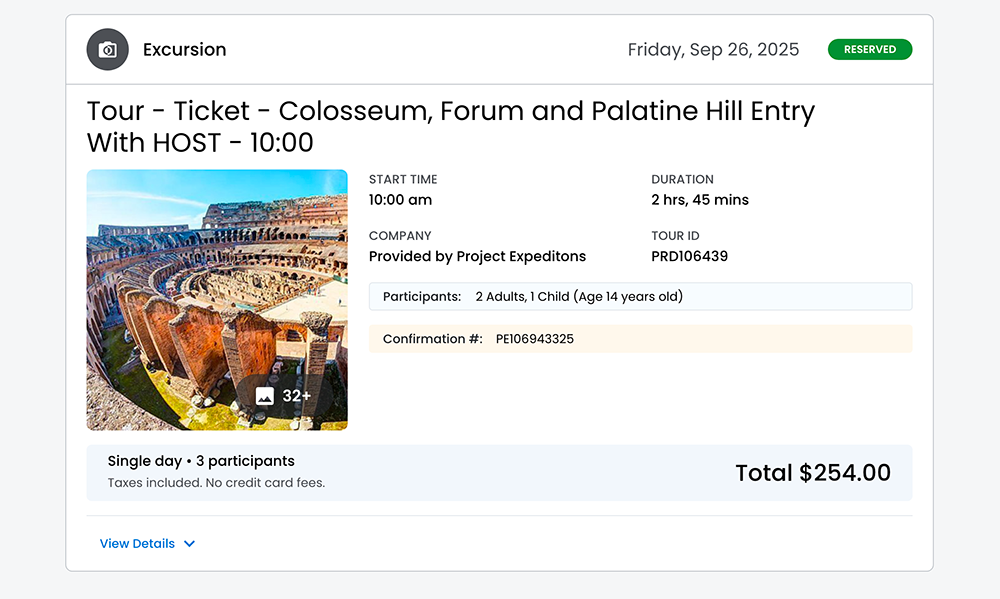Select the confirmation number PE106943325

[x=535, y=339]
